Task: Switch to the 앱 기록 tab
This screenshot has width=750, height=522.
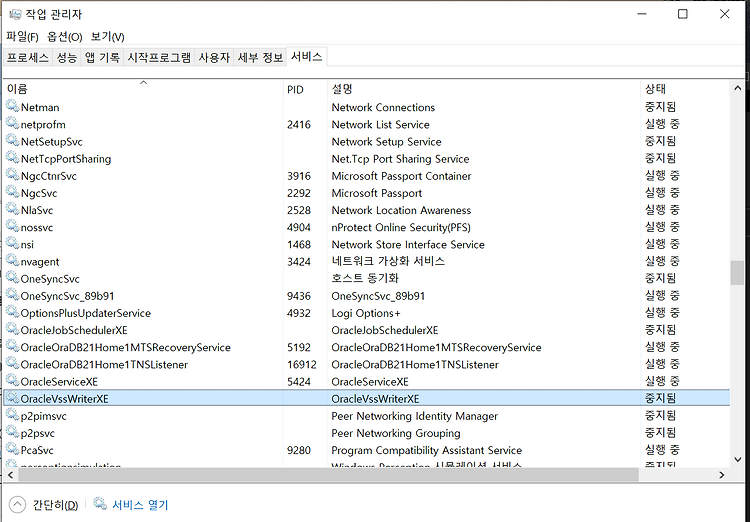Action: coord(102,58)
